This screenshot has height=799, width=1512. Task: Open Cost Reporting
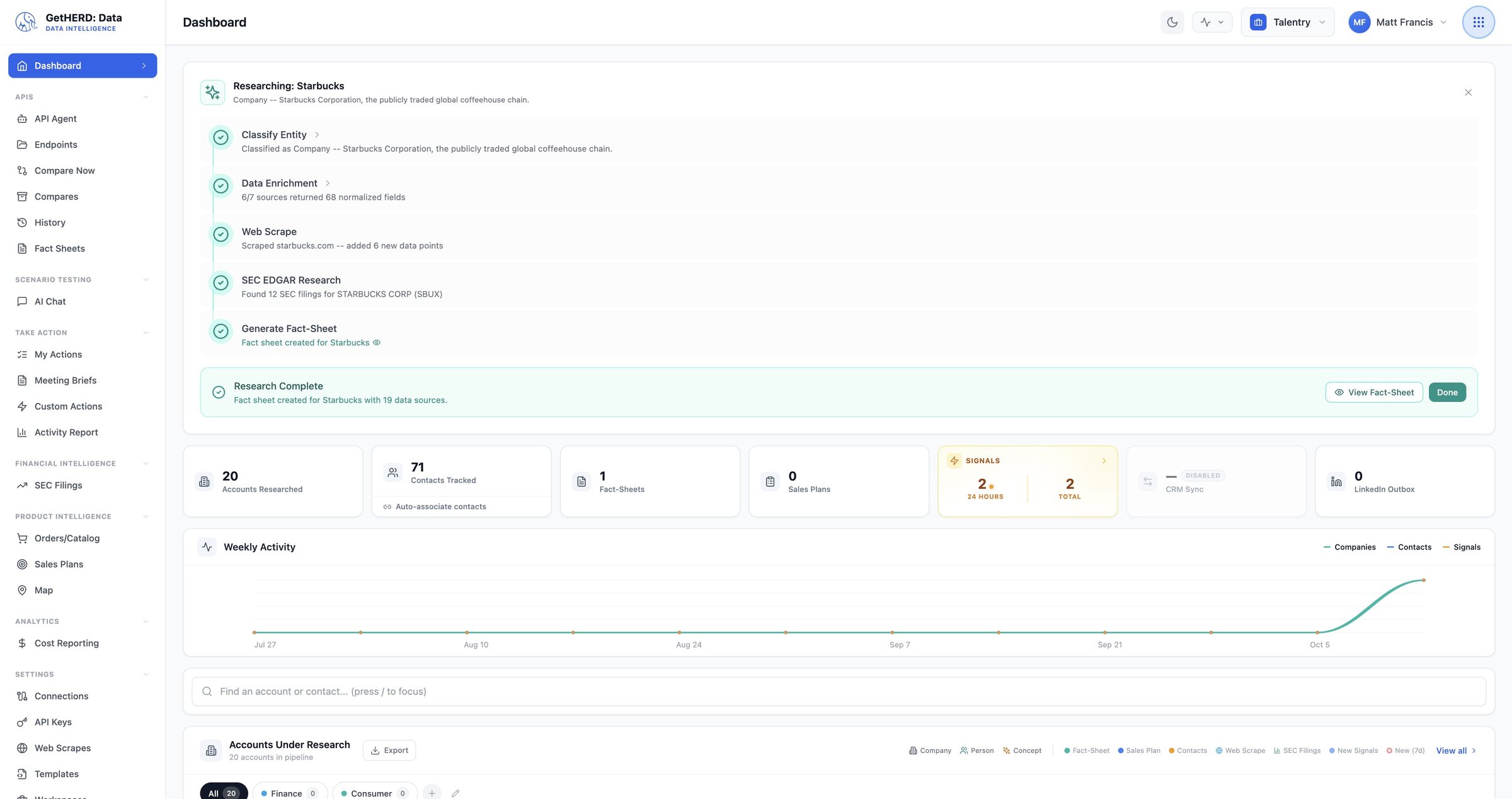click(x=83, y=643)
